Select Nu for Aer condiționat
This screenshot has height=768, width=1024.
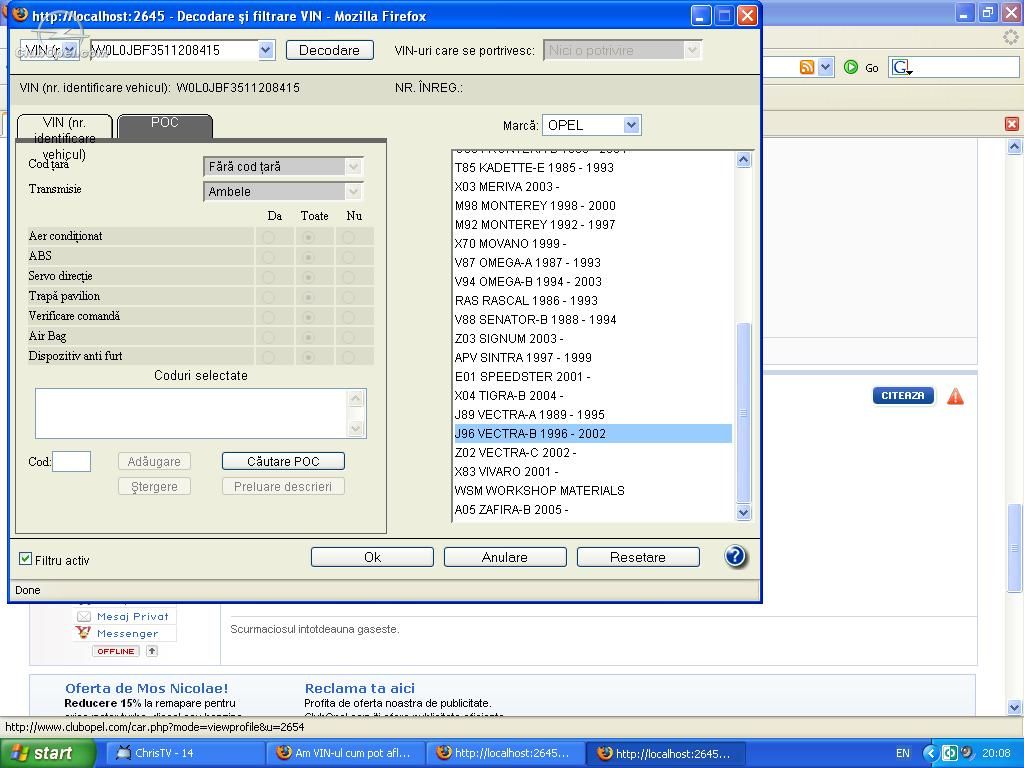point(349,236)
